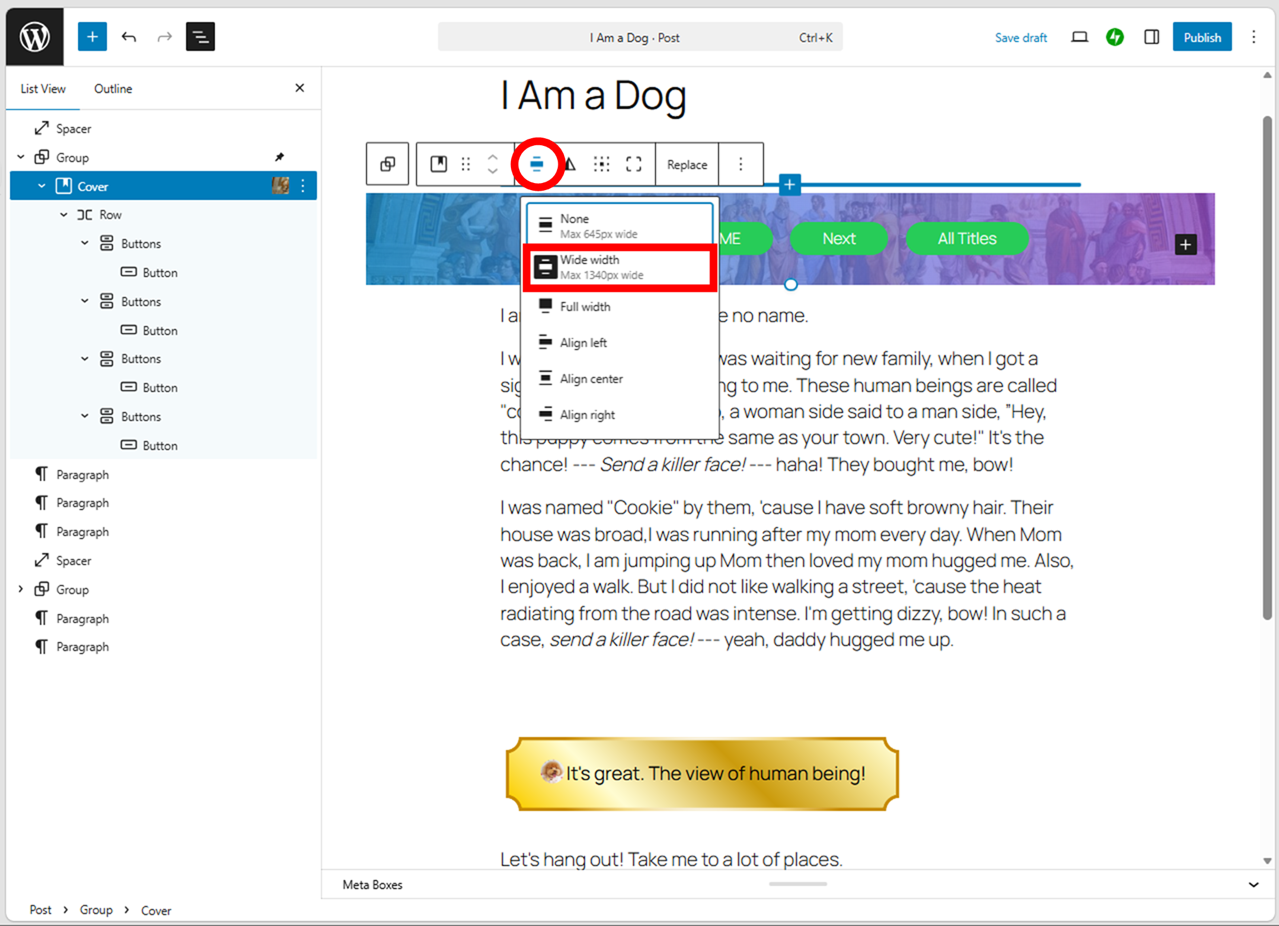
Task: Toggle Document Overview list view icon
Action: tap(200, 37)
